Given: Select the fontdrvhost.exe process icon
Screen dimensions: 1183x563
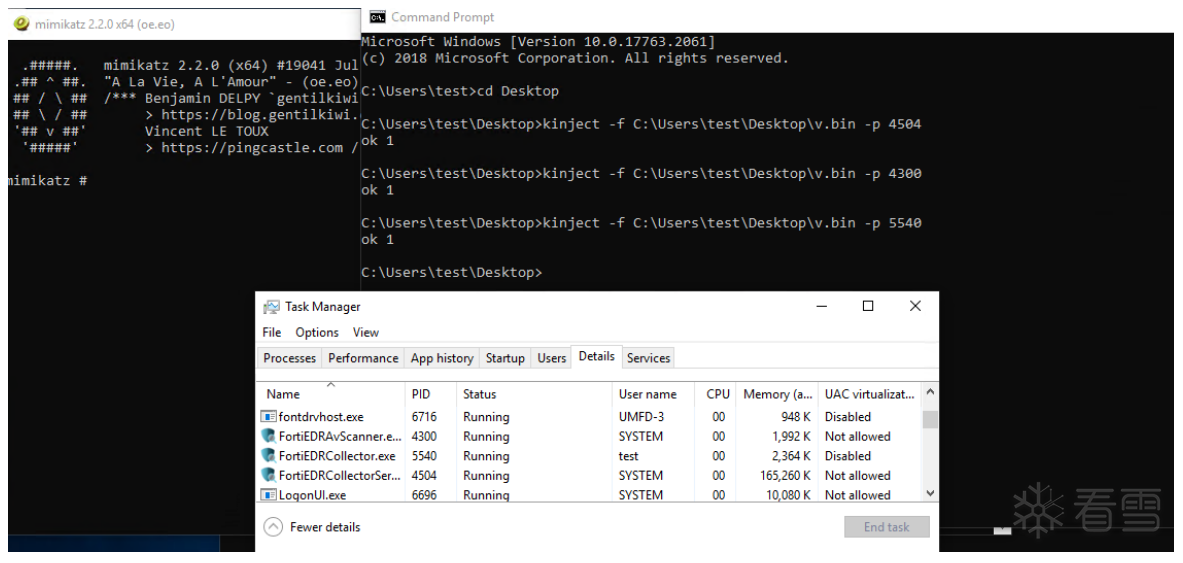Looking at the screenshot, I should (x=268, y=417).
